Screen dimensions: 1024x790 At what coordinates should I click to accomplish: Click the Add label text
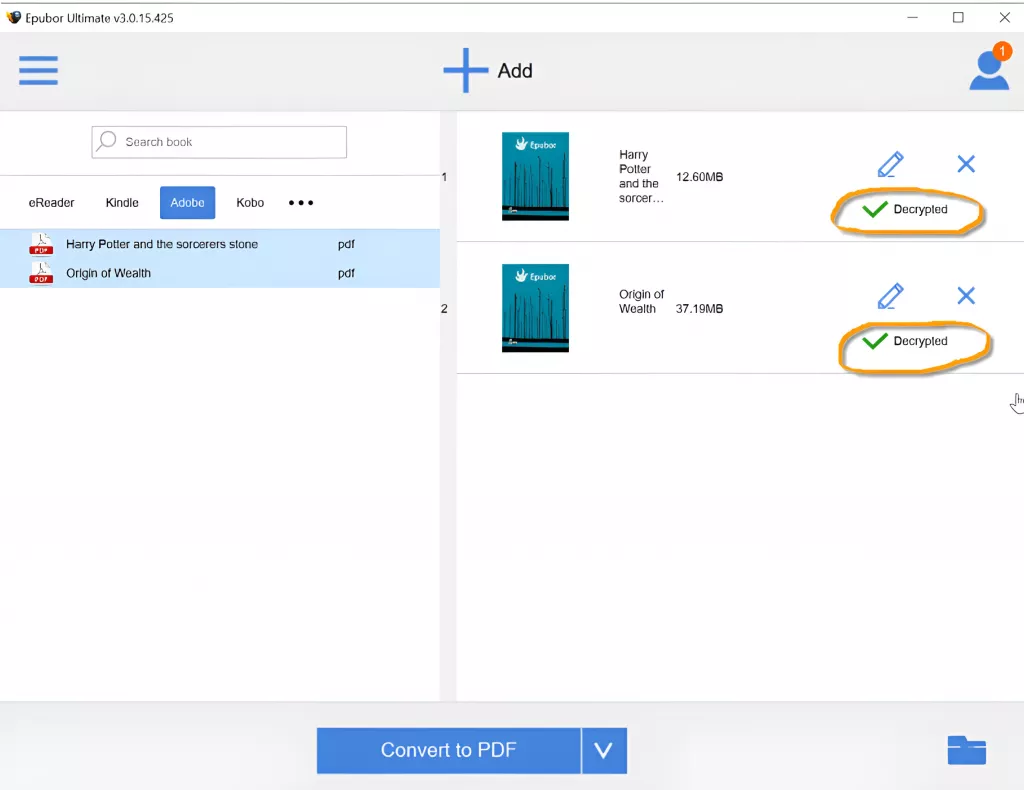pyautogui.click(x=515, y=71)
